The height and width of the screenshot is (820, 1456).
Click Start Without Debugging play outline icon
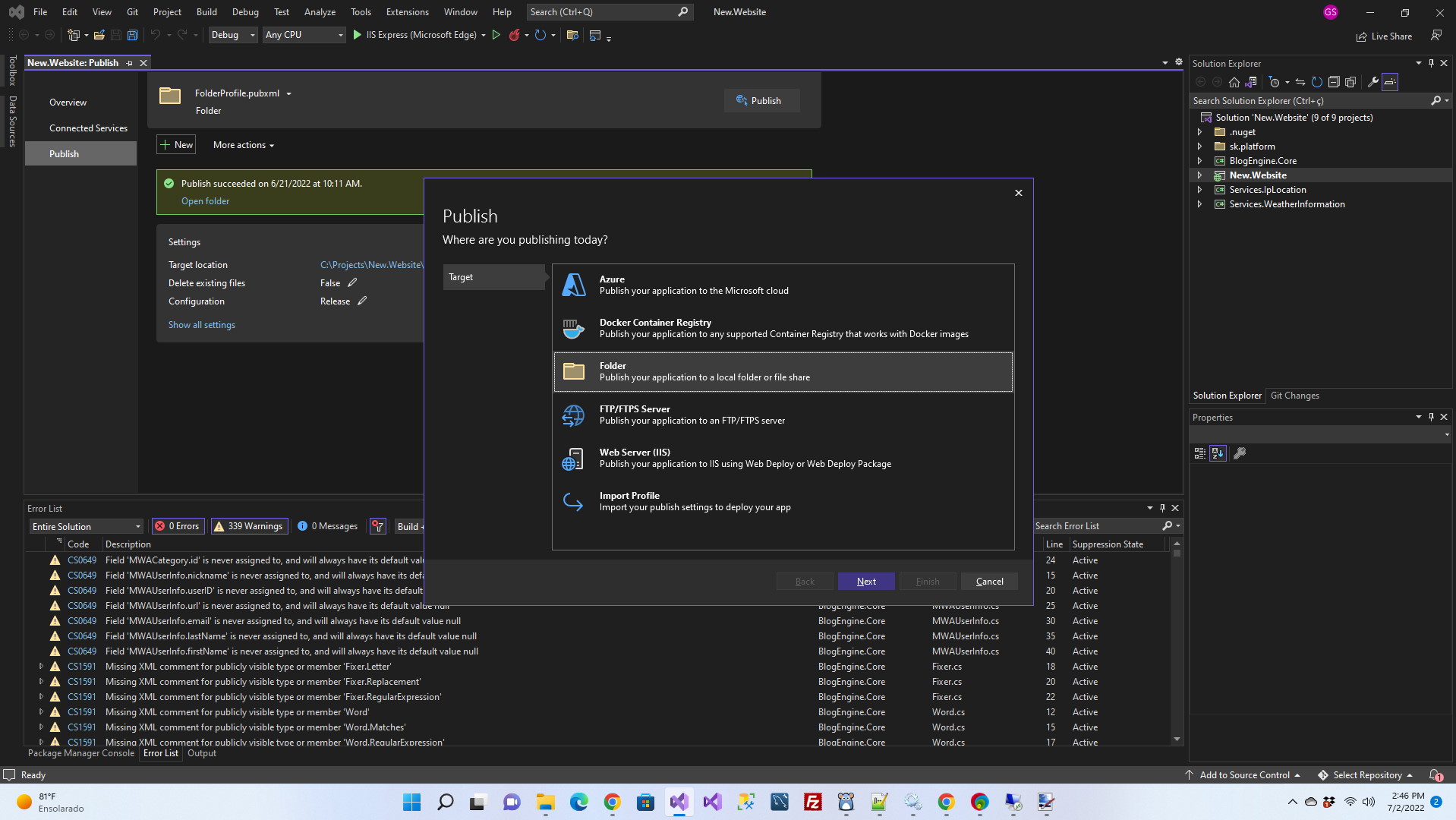coord(496,35)
